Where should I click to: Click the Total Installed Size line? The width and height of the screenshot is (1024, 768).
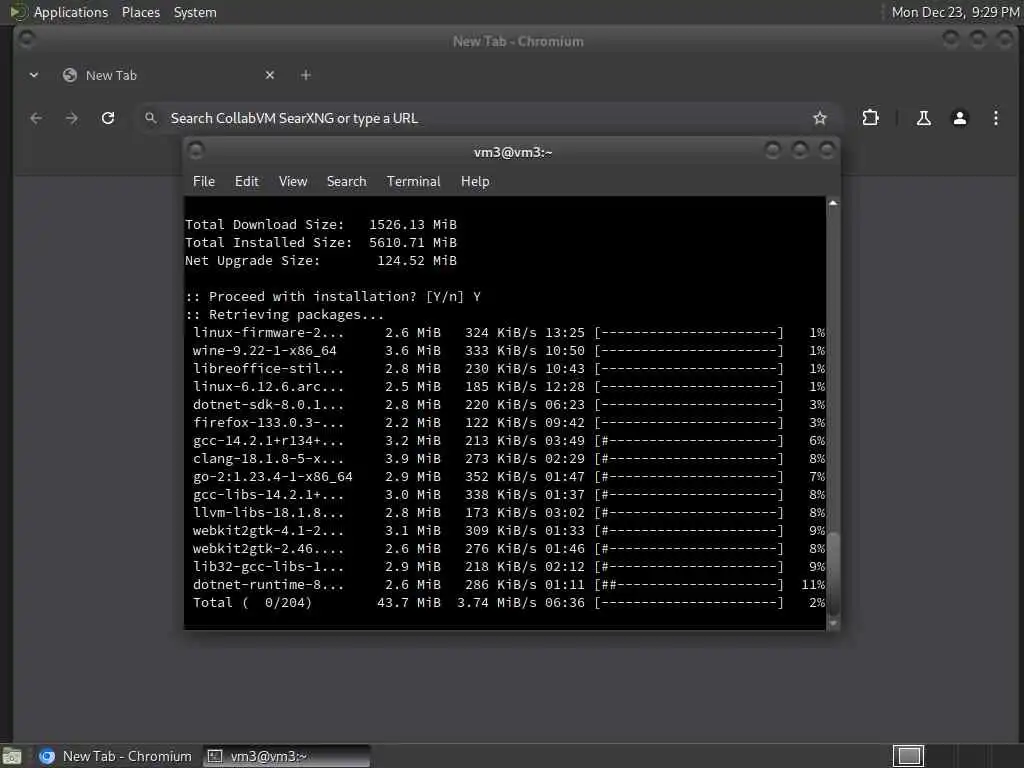pyautogui.click(x=321, y=242)
